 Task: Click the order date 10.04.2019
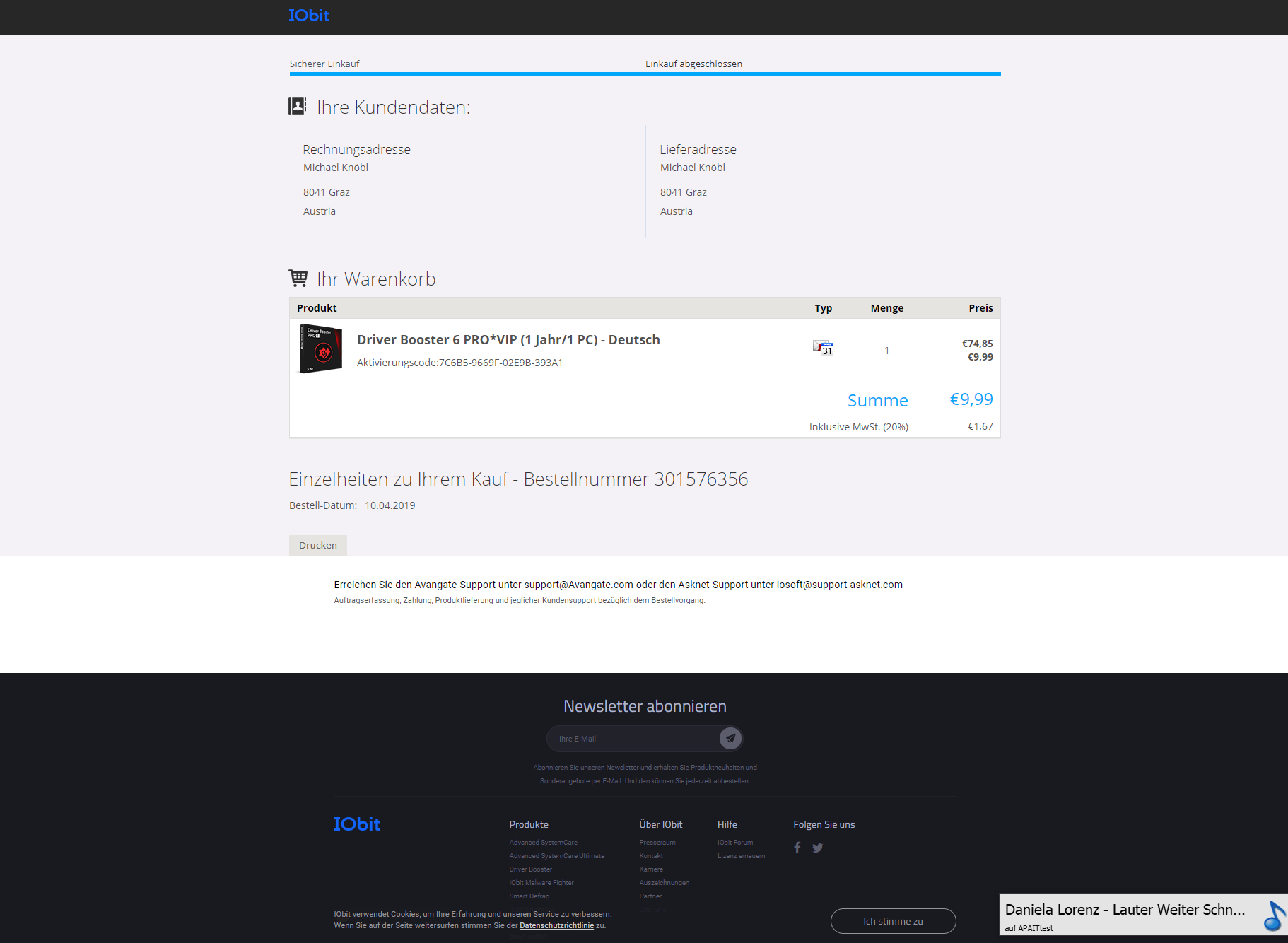coord(390,505)
